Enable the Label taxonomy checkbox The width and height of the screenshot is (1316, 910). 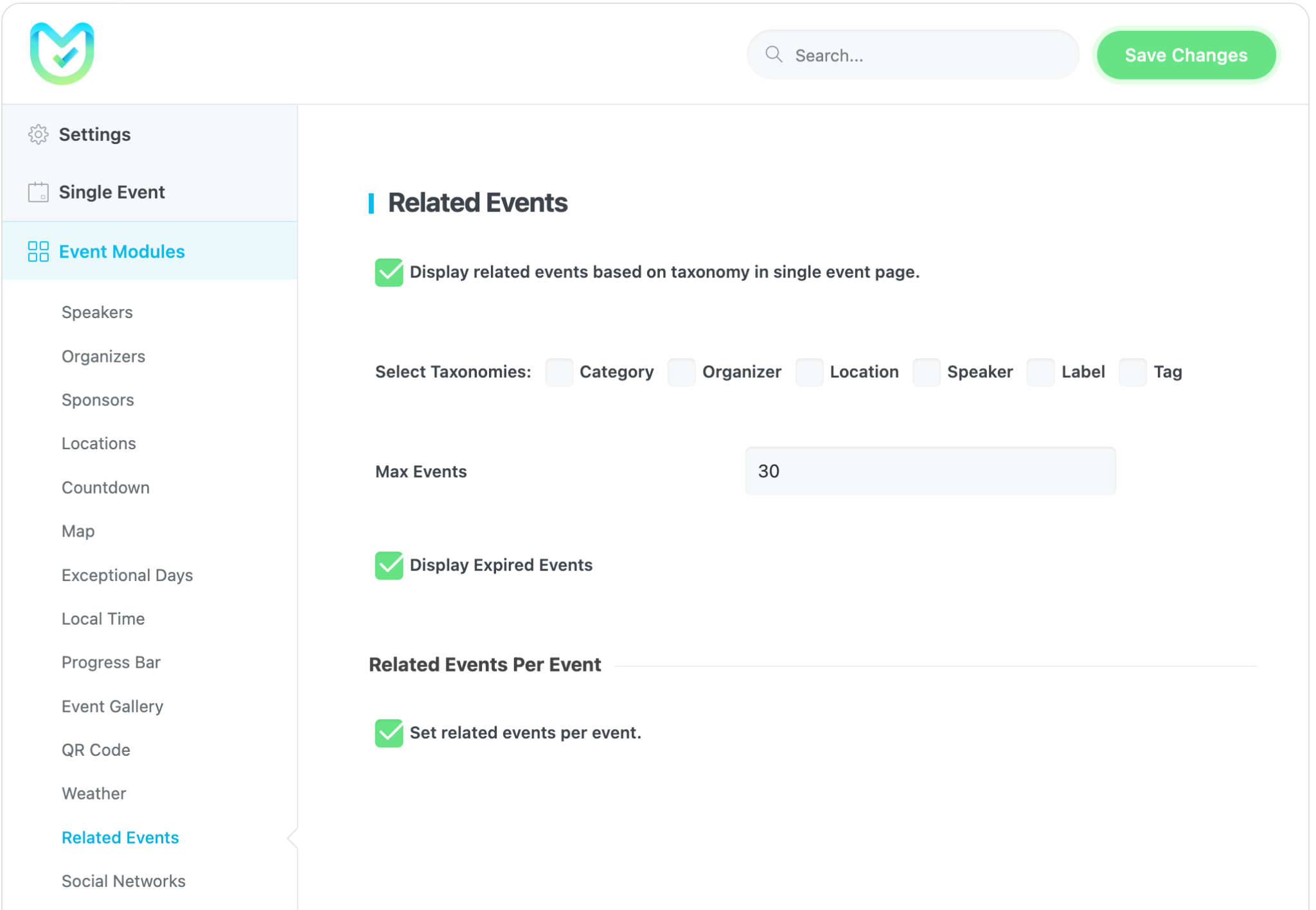(1040, 372)
